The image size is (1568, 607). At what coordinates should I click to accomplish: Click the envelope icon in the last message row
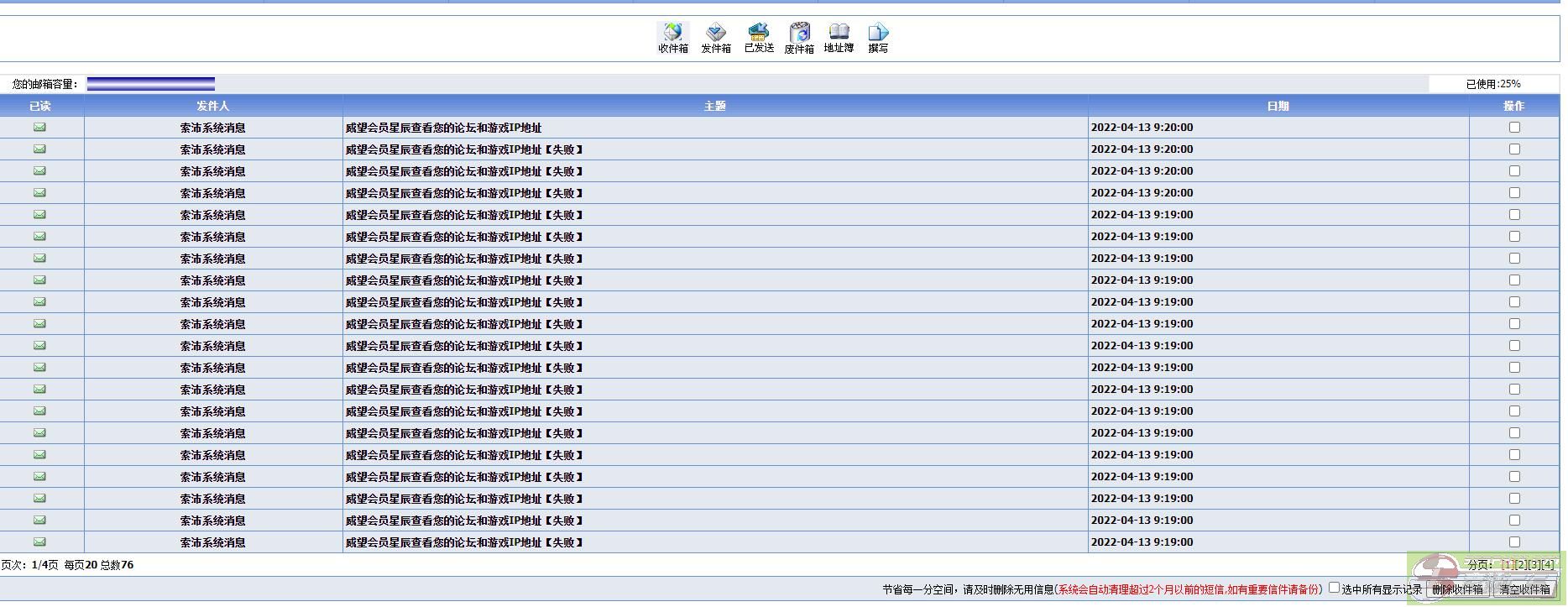[x=39, y=542]
